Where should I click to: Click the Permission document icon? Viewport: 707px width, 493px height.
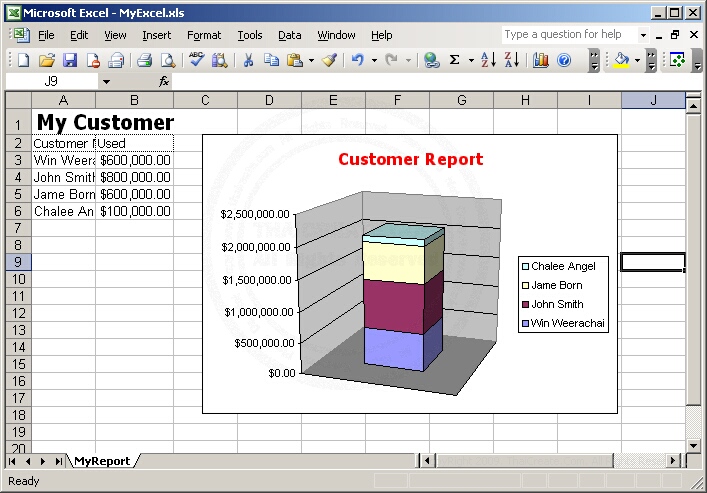pos(93,60)
